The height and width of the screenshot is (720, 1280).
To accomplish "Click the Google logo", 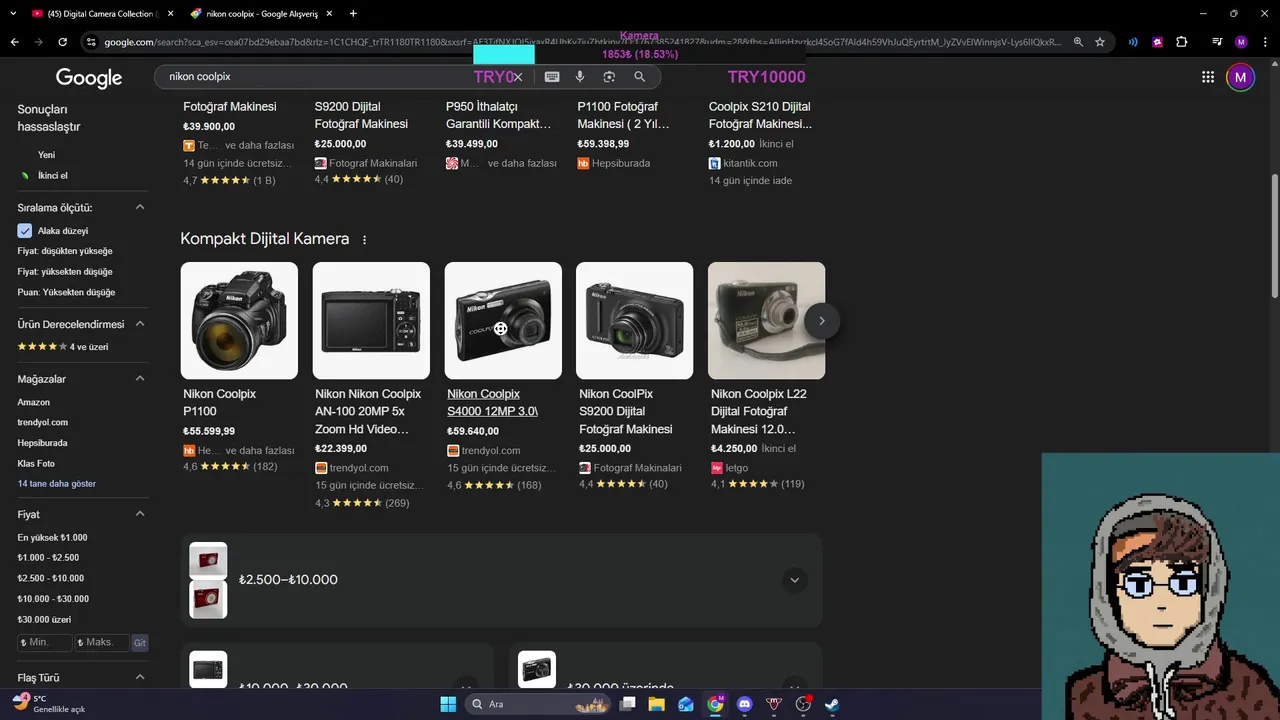I will click(x=89, y=78).
